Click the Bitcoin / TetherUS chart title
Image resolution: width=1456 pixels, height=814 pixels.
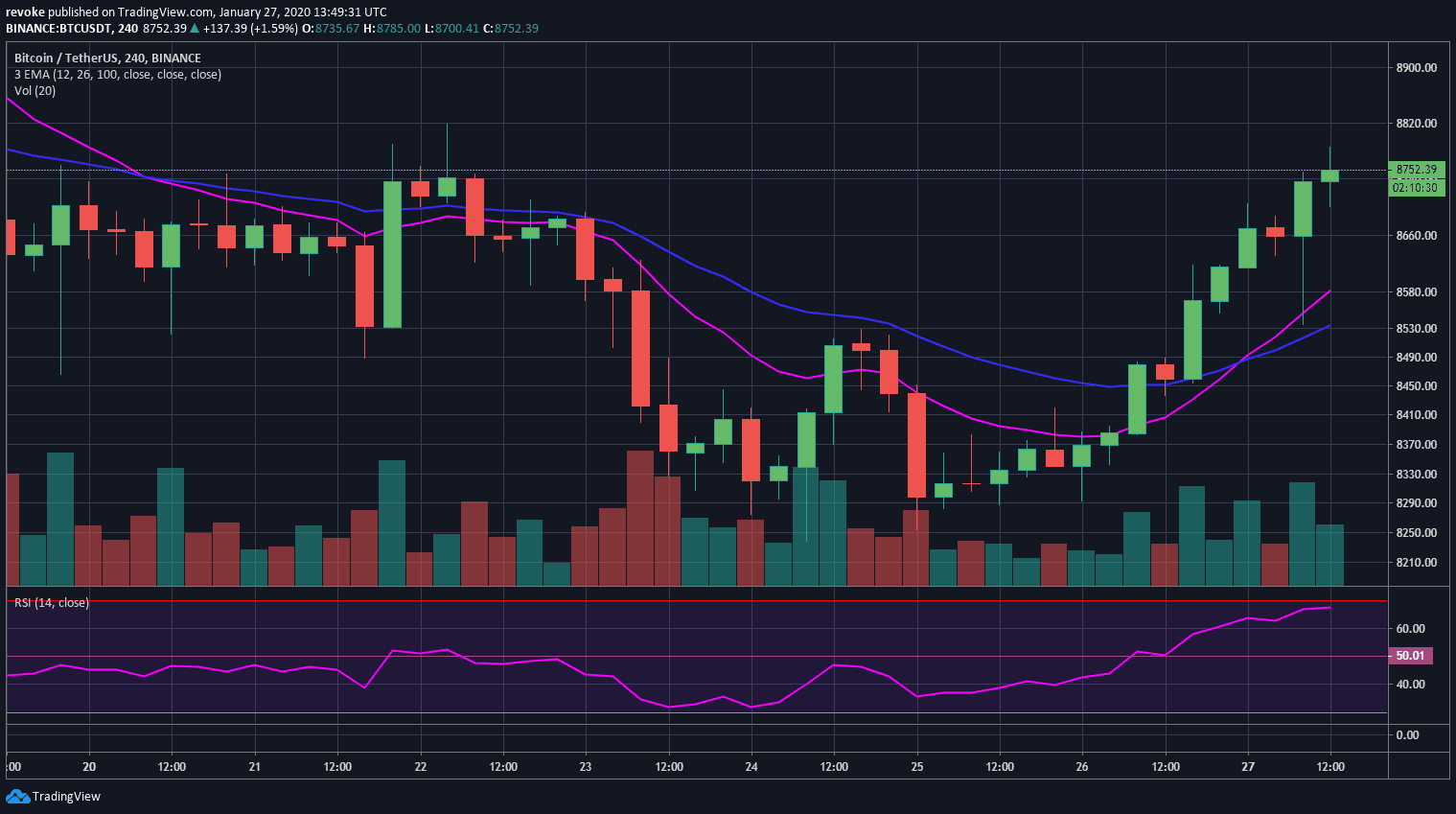click(x=107, y=58)
